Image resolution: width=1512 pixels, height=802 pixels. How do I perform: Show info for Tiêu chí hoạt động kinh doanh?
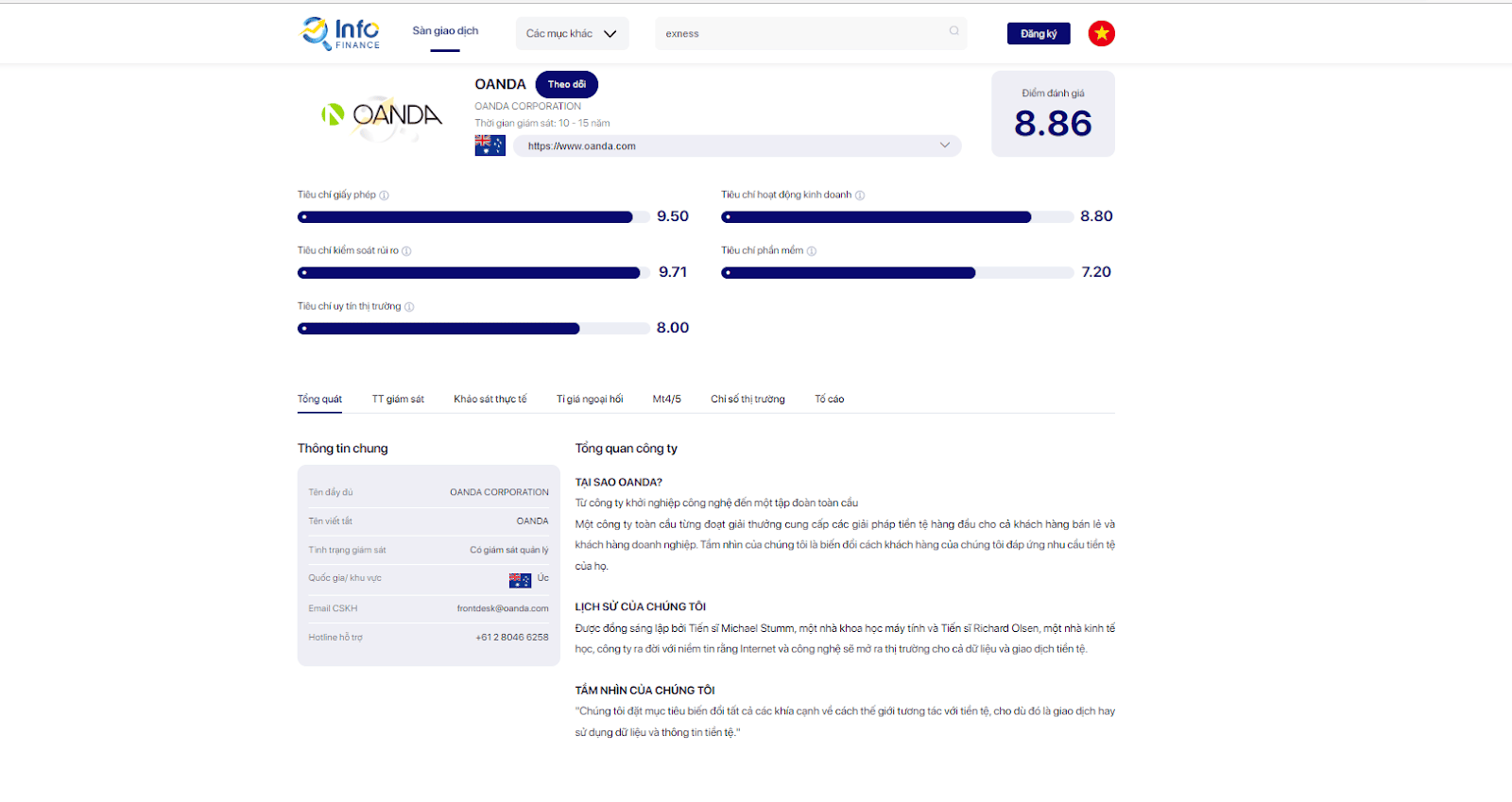860,196
